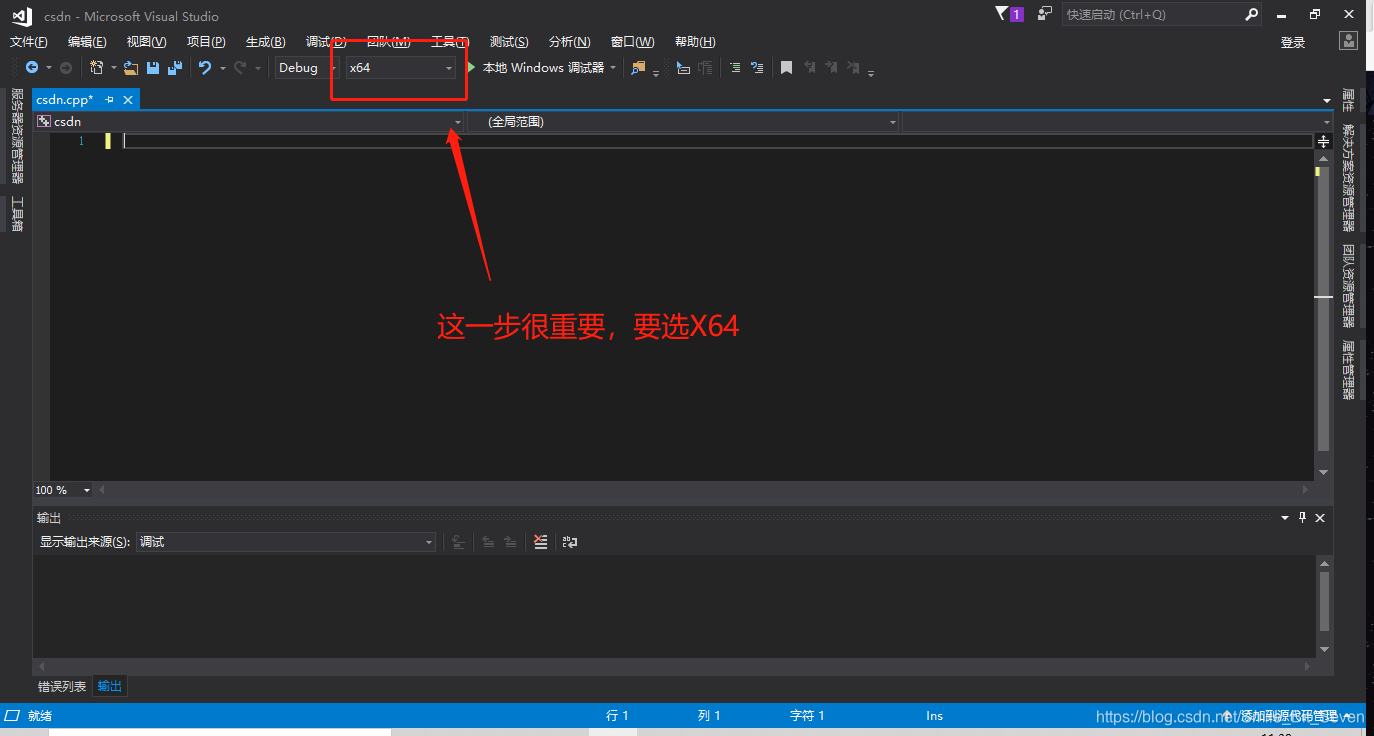This screenshot has width=1374, height=736.
Task: Click the Visual Studio logo icon
Action: click(21, 15)
